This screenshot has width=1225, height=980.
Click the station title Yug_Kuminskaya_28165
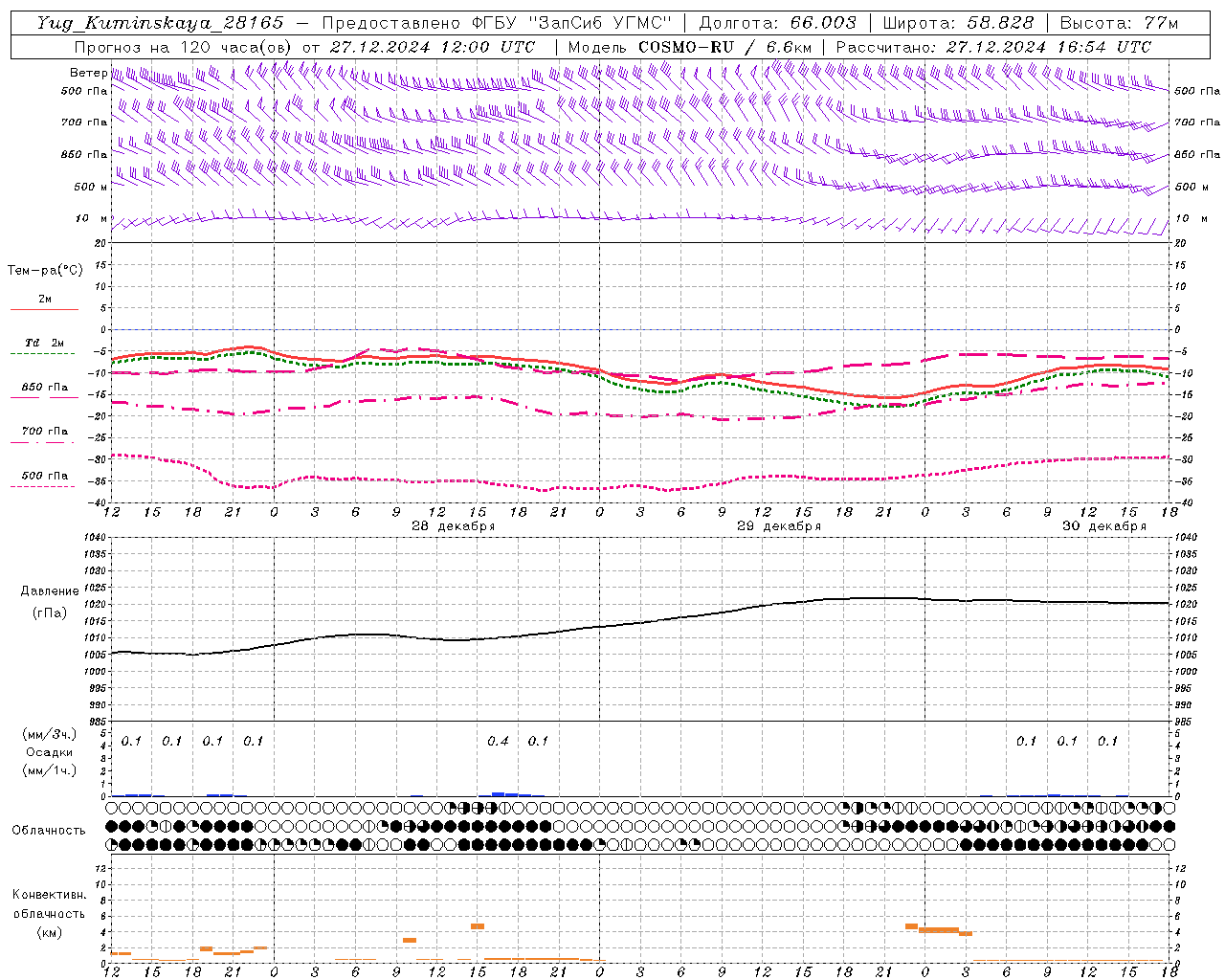click(160, 23)
